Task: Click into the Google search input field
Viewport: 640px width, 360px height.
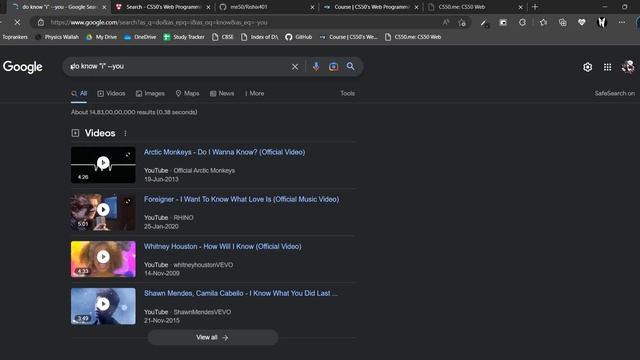Action: [x=178, y=67]
